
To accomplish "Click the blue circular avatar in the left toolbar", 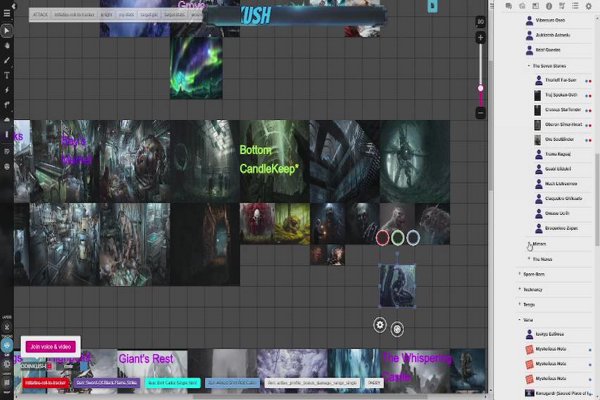I will (7, 346).
